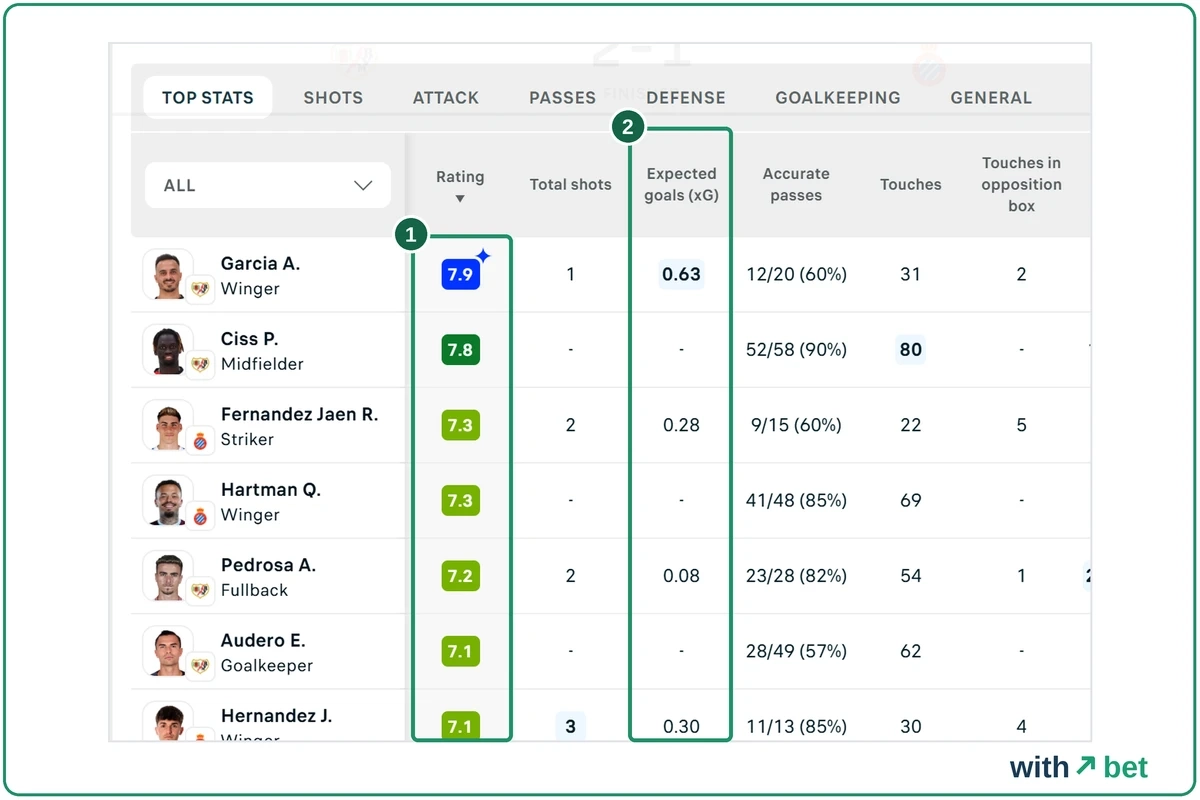1200x800 pixels.
Task: Open the ALL player filter dropdown
Action: 268,185
